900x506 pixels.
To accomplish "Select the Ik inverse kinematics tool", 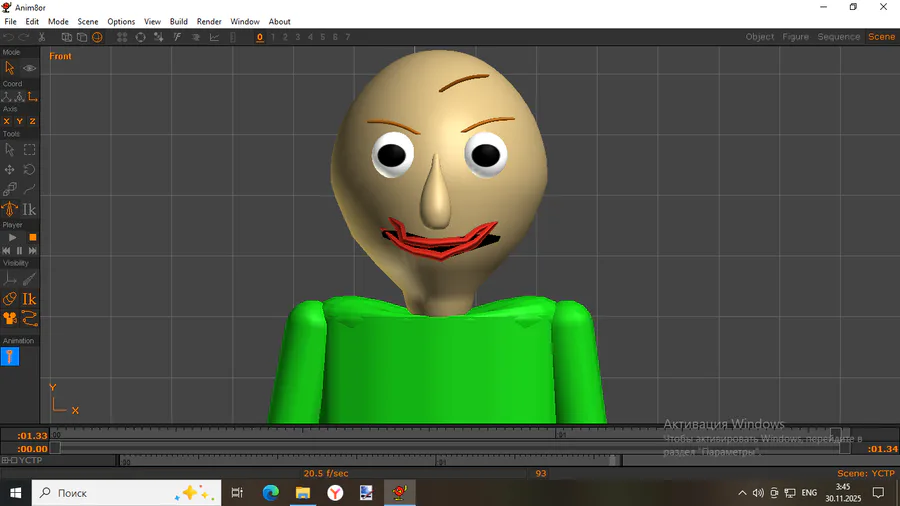I will coord(29,209).
